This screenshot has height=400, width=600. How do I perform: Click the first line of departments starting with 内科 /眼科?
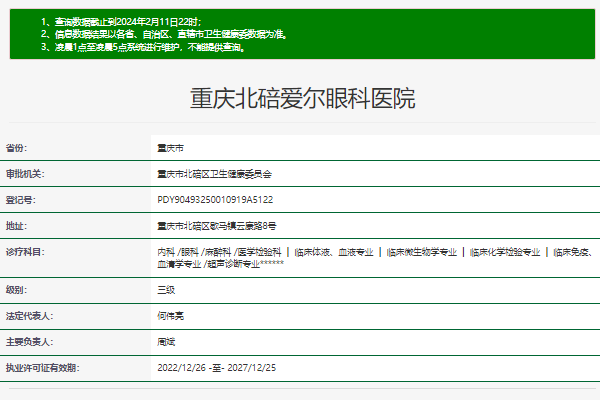point(375,252)
